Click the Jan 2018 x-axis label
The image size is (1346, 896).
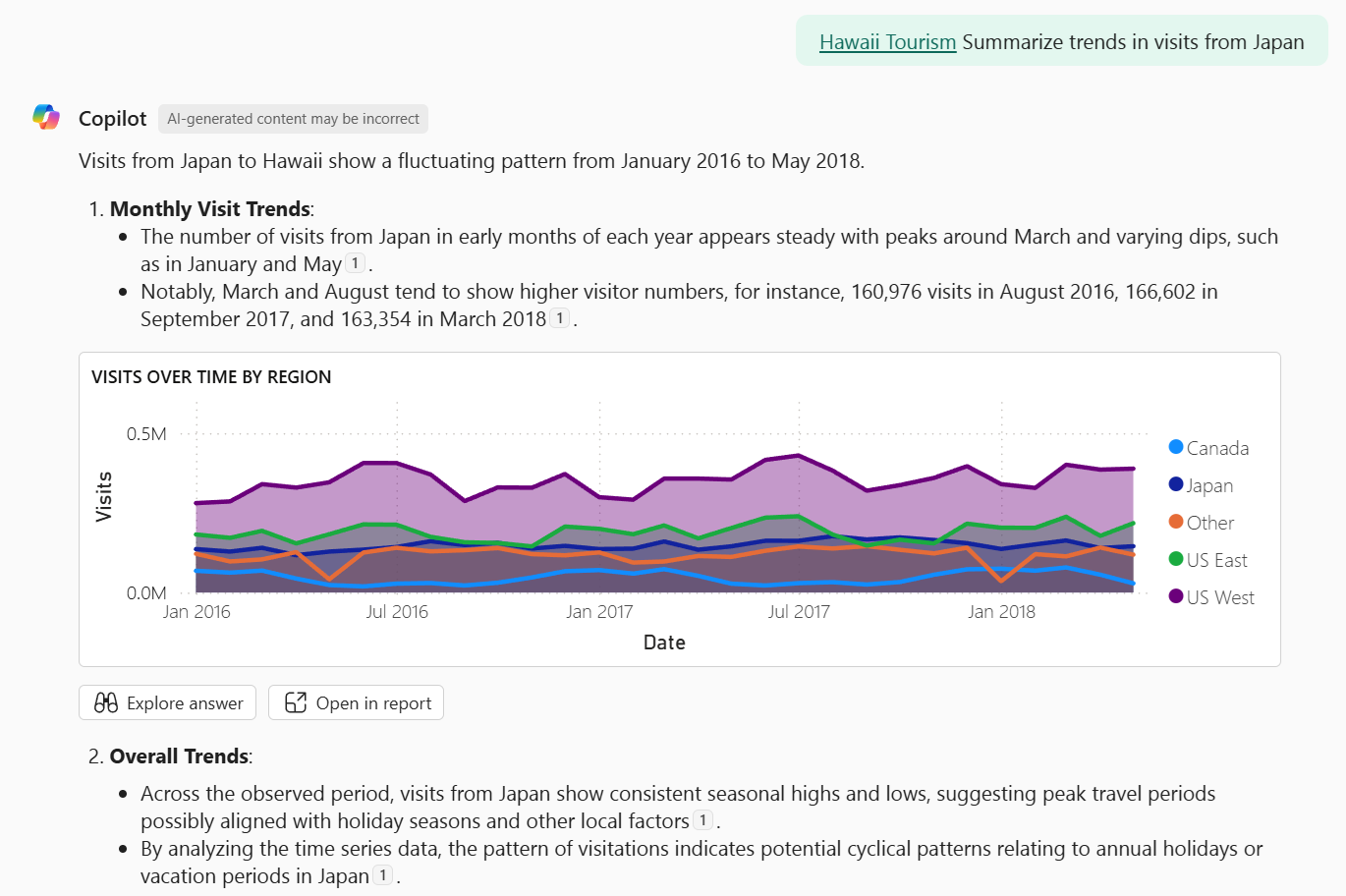point(1001,612)
